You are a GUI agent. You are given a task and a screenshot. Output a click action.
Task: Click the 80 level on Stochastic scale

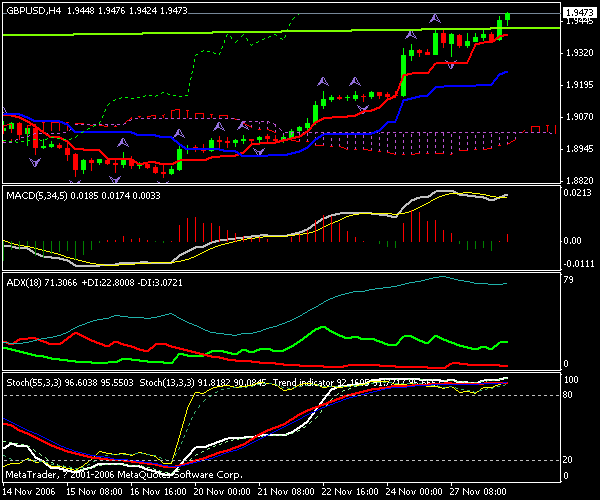tap(567, 395)
